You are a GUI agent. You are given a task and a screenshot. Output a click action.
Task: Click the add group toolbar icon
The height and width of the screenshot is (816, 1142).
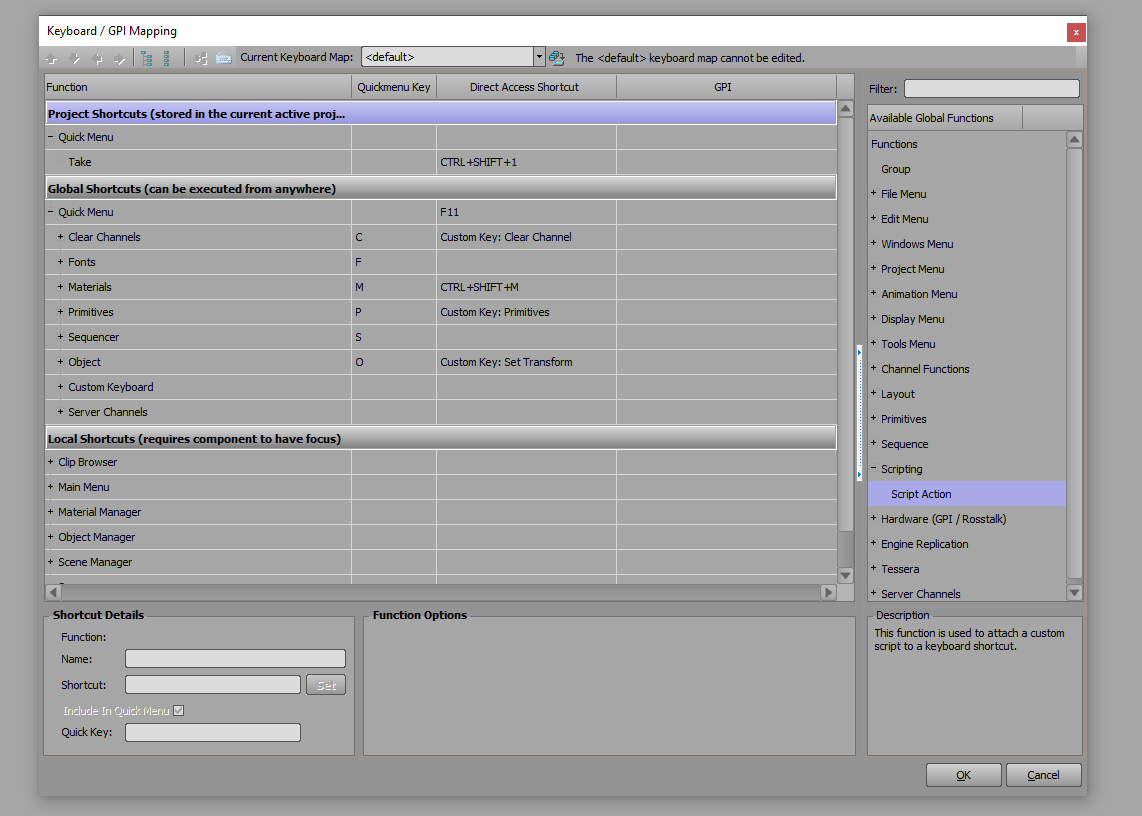(201, 58)
